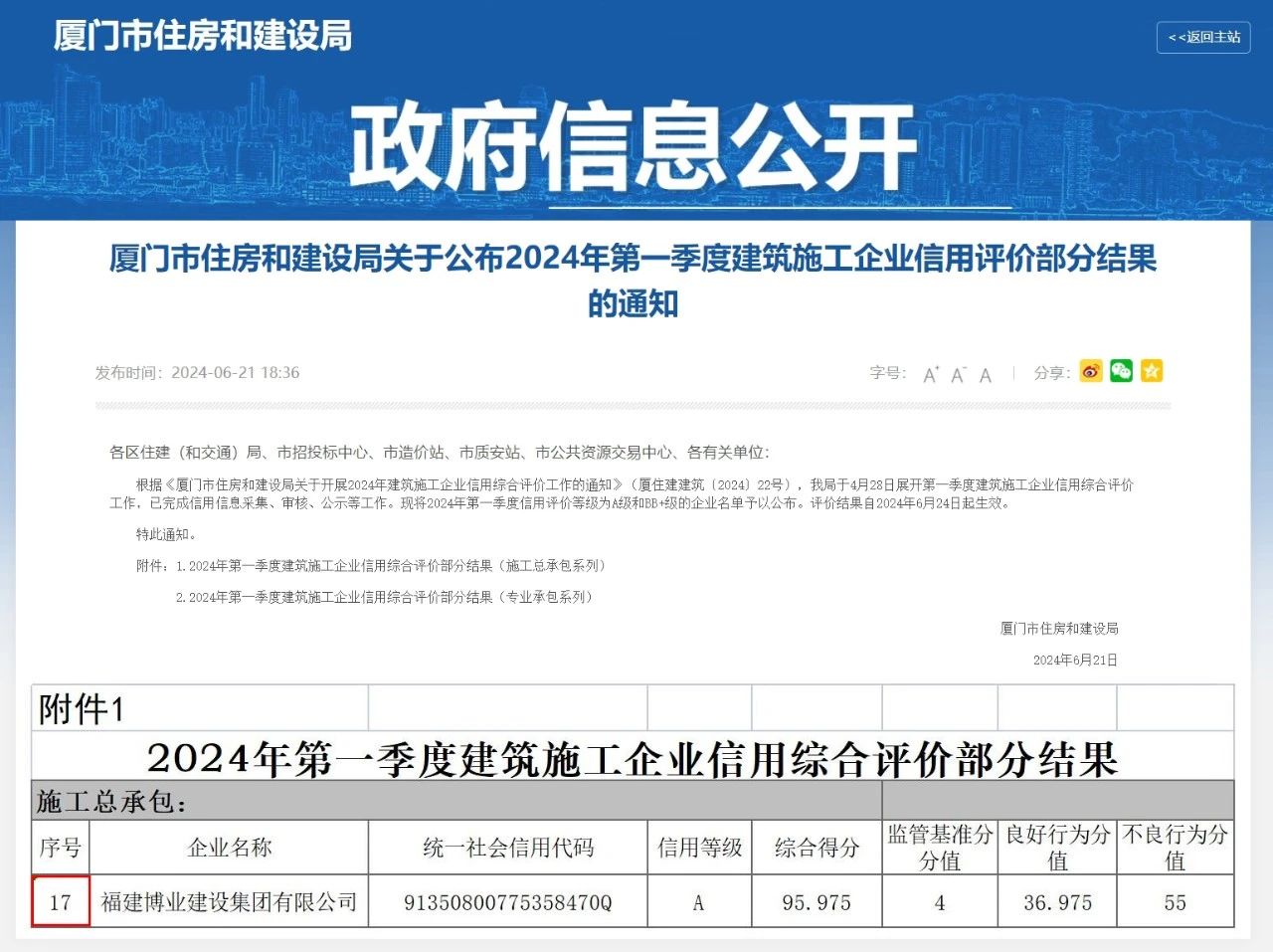
Task: Decrease font size with the A- control
Action: click(x=958, y=374)
